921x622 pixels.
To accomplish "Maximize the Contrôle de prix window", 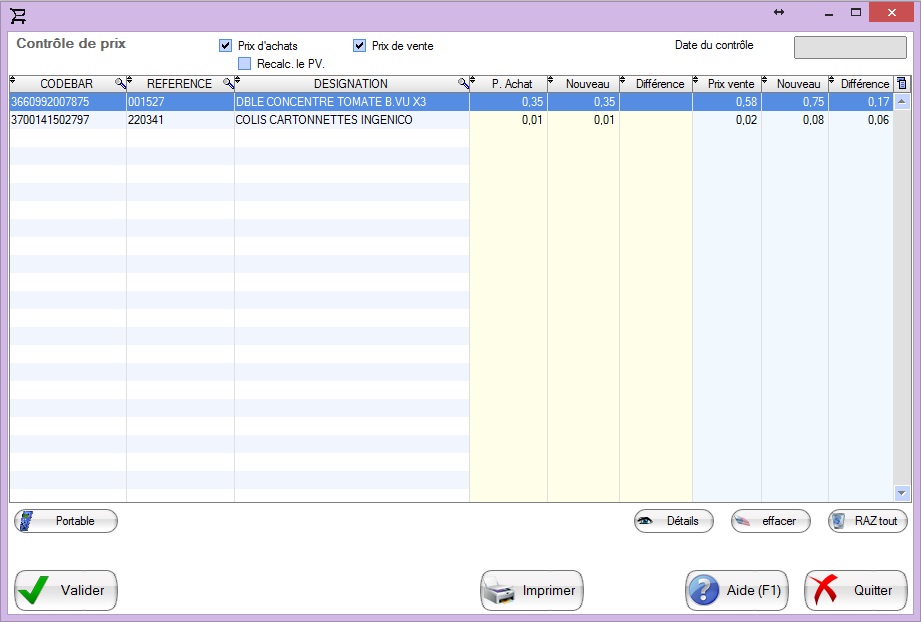I will [x=856, y=12].
